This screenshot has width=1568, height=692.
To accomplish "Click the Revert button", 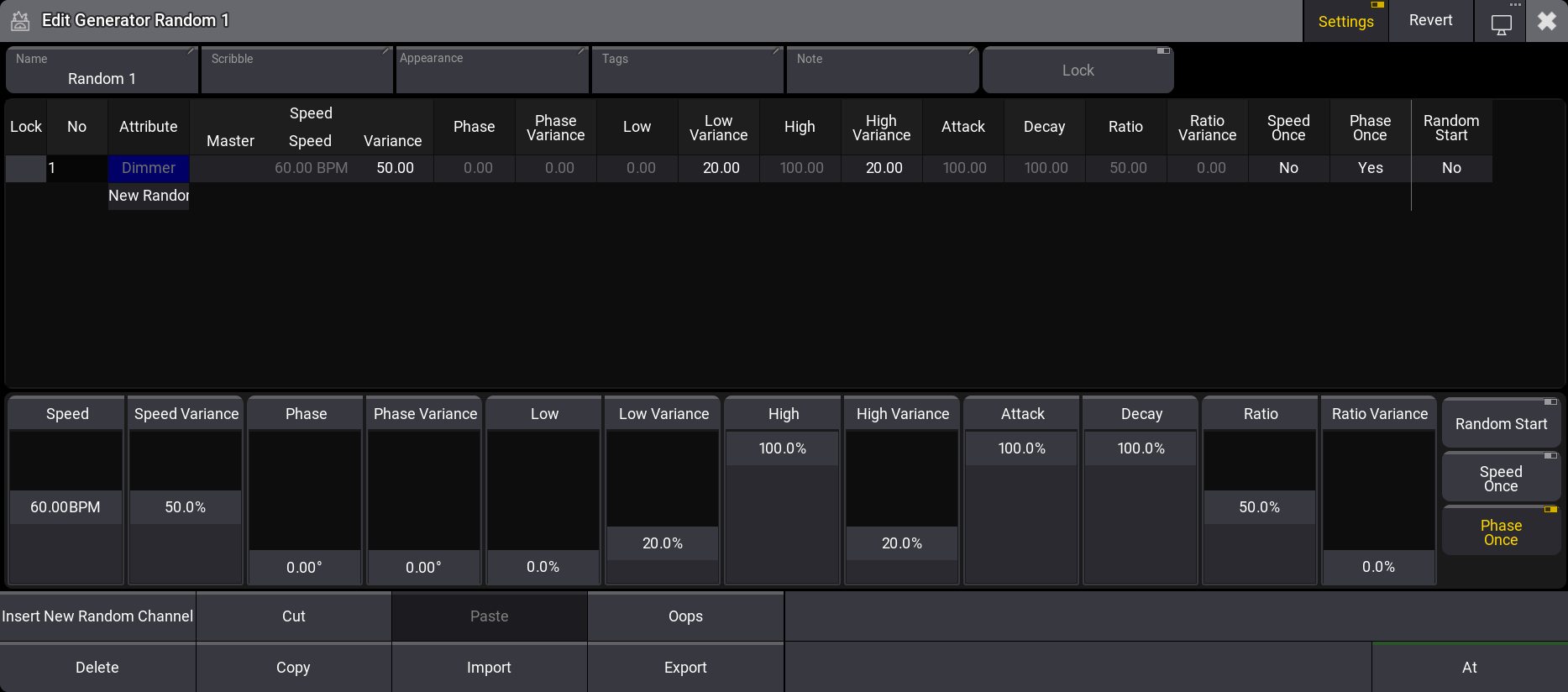I will tap(1430, 20).
